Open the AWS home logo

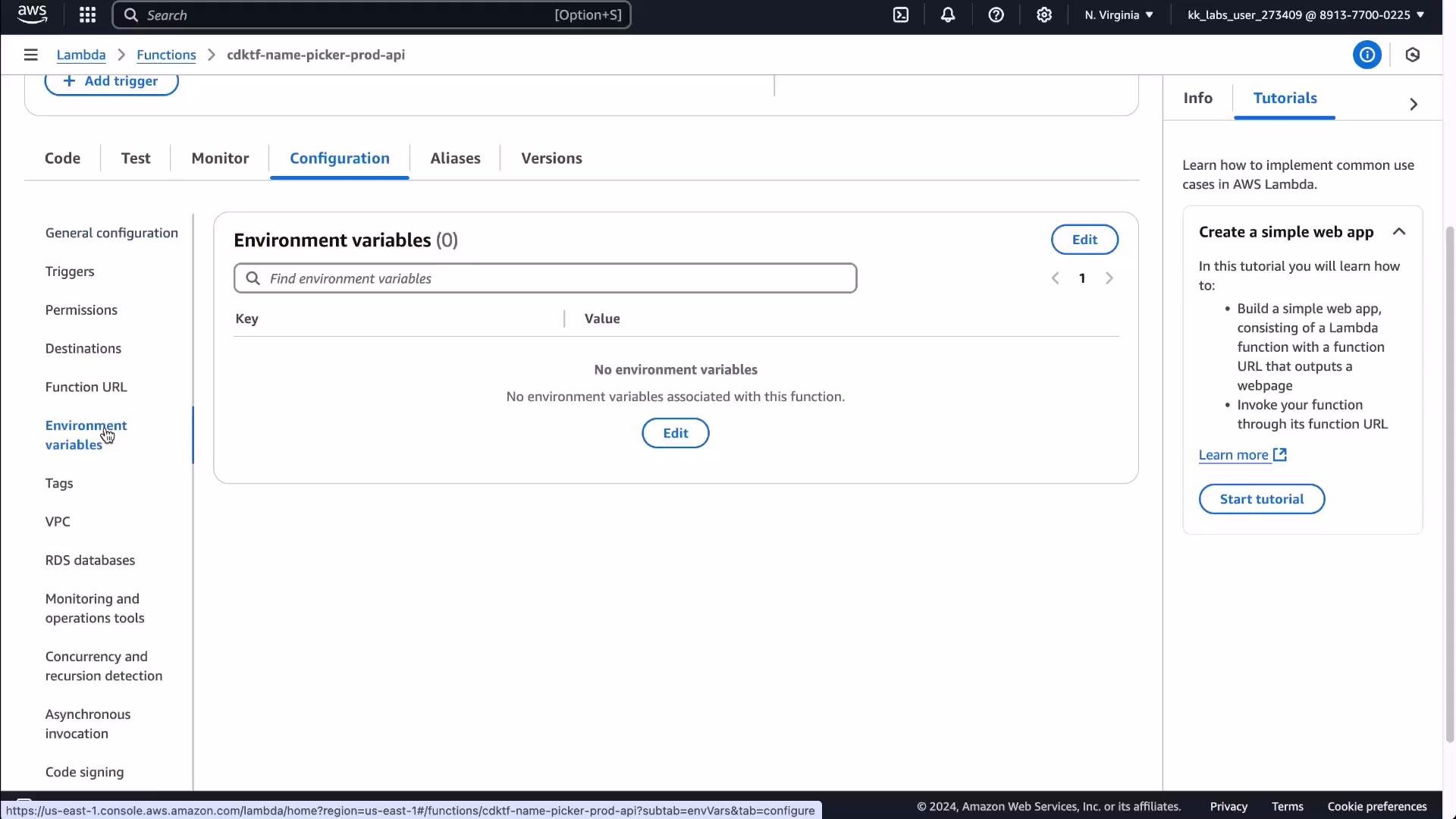point(32,14)
